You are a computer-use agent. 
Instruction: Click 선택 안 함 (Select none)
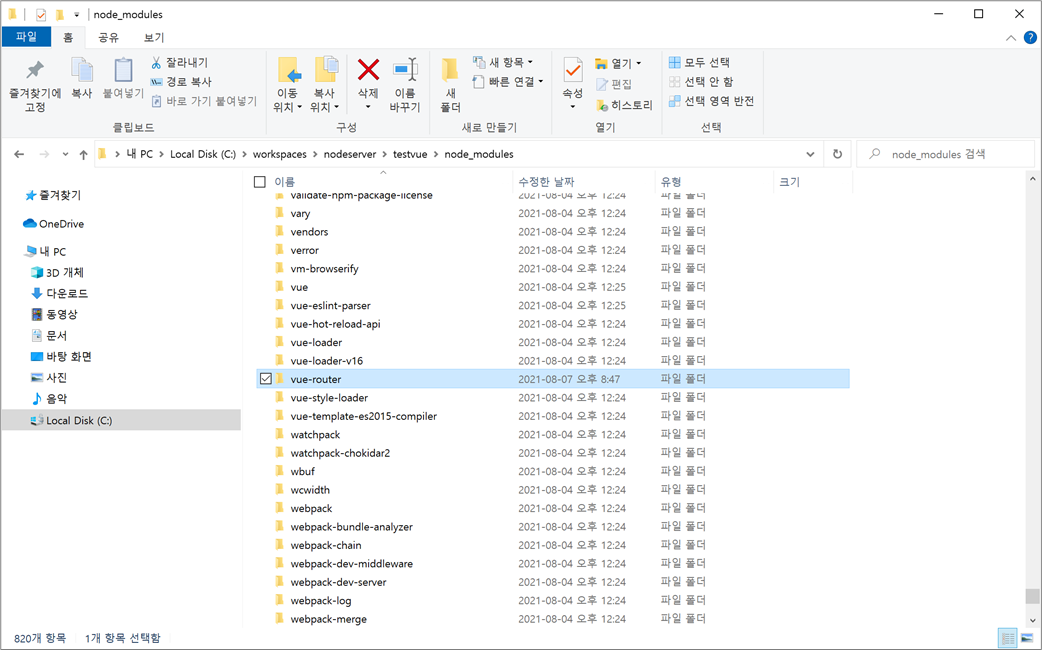[x=701, y=82]
